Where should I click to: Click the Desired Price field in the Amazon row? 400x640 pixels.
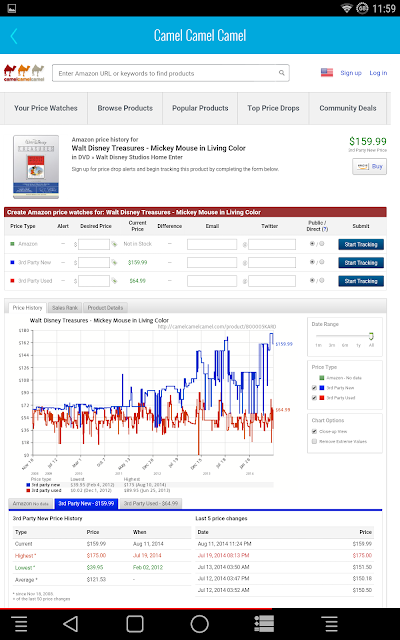tap(94, 244)
